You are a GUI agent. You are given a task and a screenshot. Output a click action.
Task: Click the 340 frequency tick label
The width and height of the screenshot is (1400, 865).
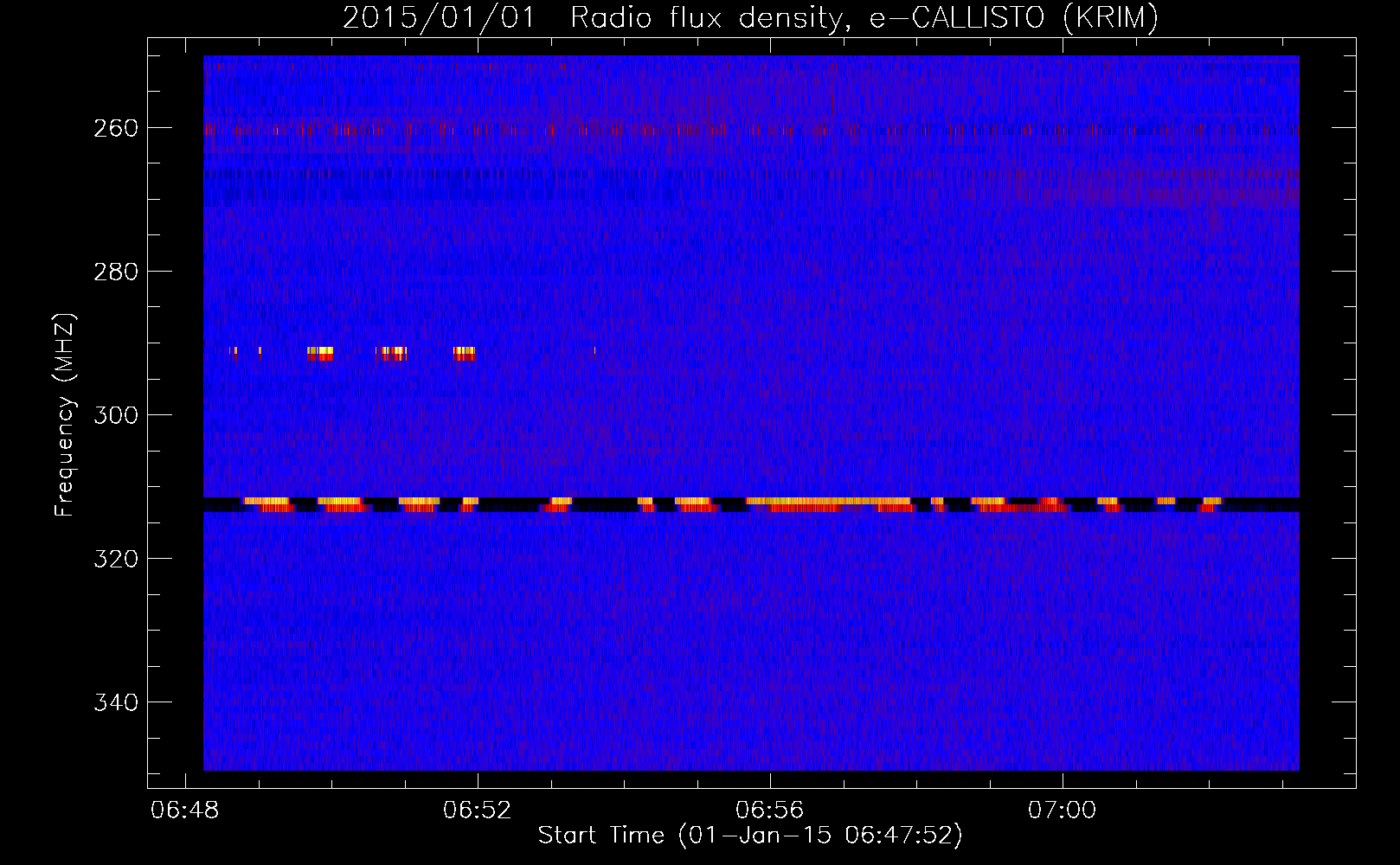click(115, 702)
